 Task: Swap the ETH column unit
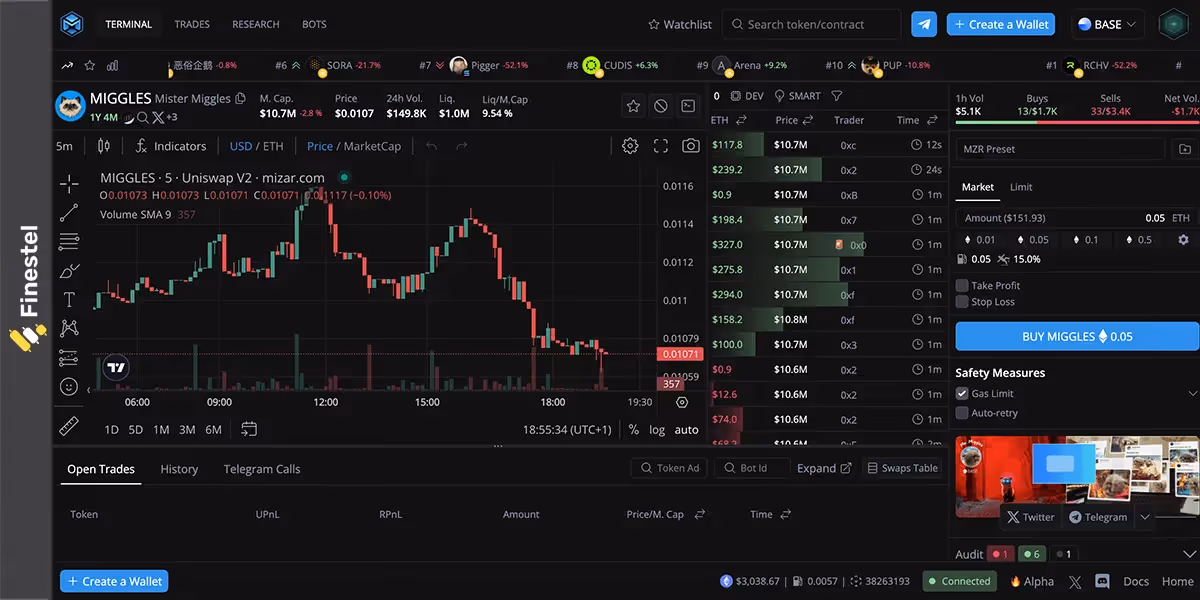click(x=741, y=120)
